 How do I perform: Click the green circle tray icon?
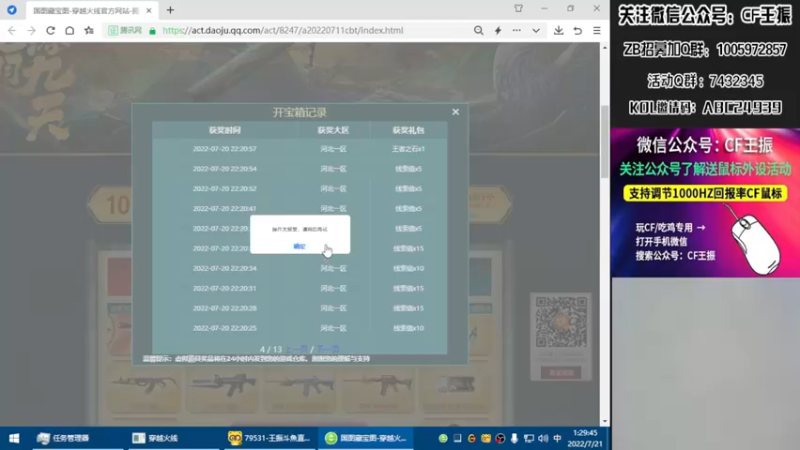pos(443,438)
